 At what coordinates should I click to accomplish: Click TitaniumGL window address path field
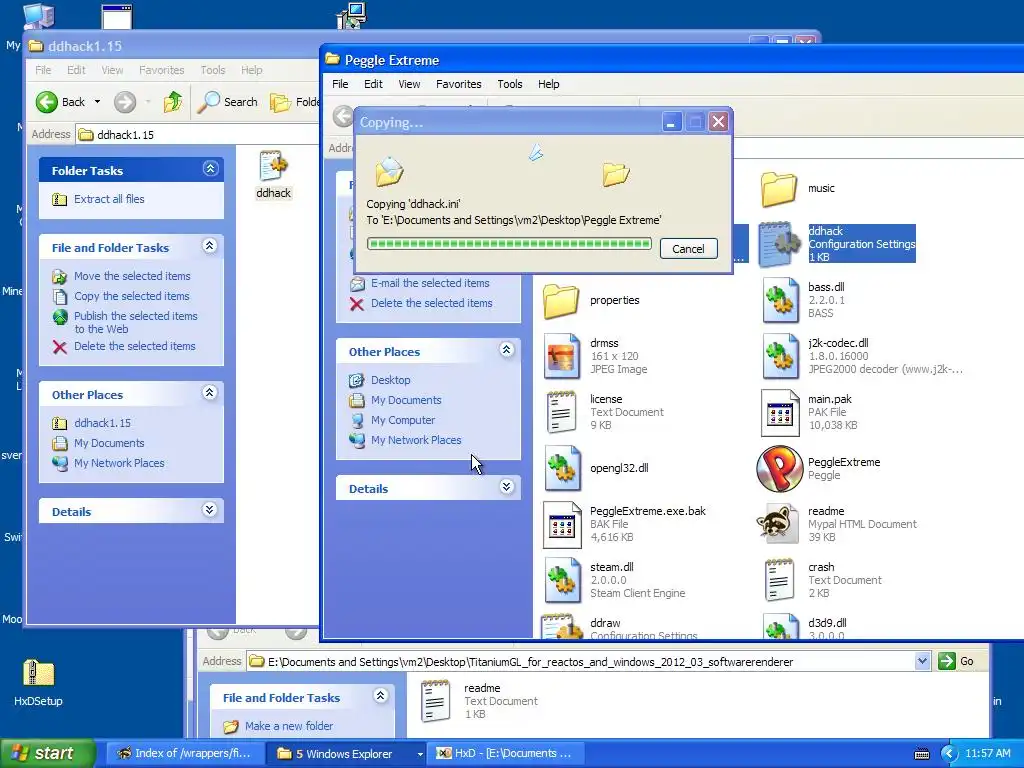[581, 662]
